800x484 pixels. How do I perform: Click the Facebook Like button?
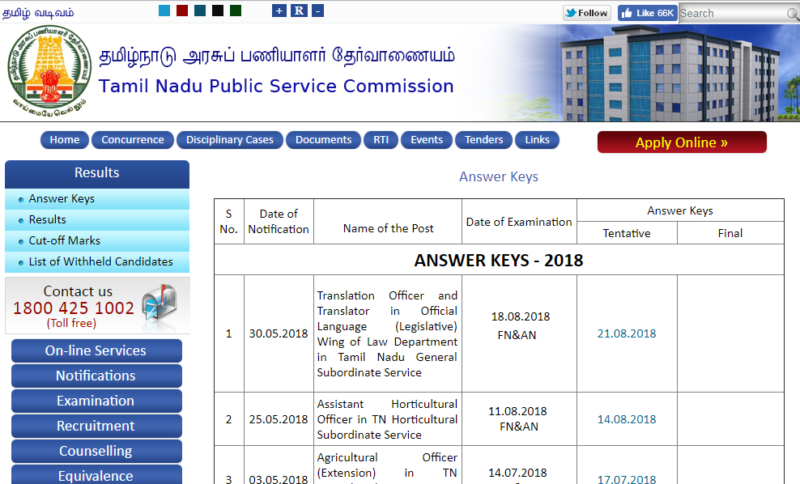tap(647, 13)
